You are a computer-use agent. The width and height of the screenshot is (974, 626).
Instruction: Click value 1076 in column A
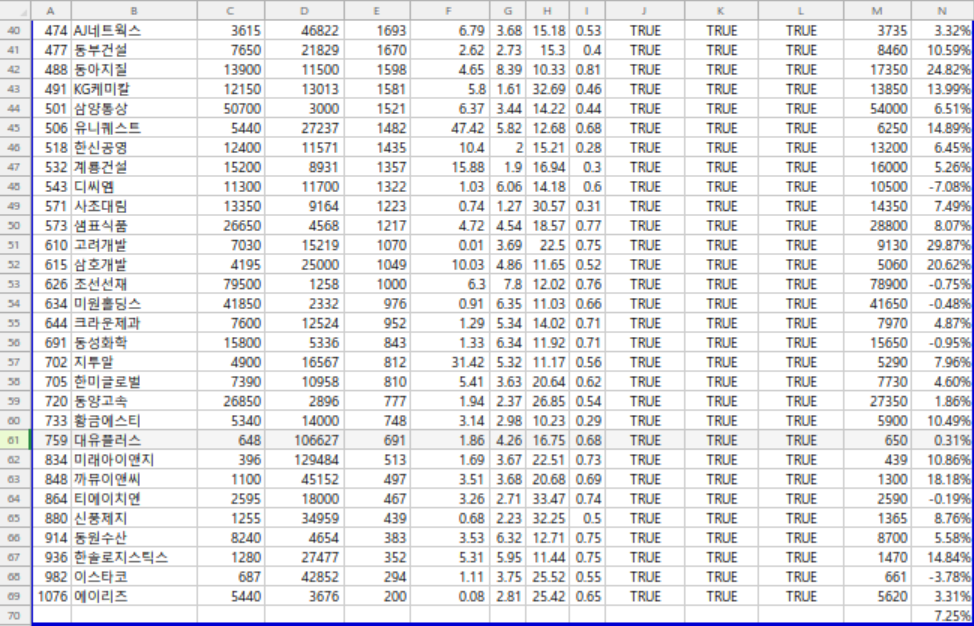(x=51, y=596)
